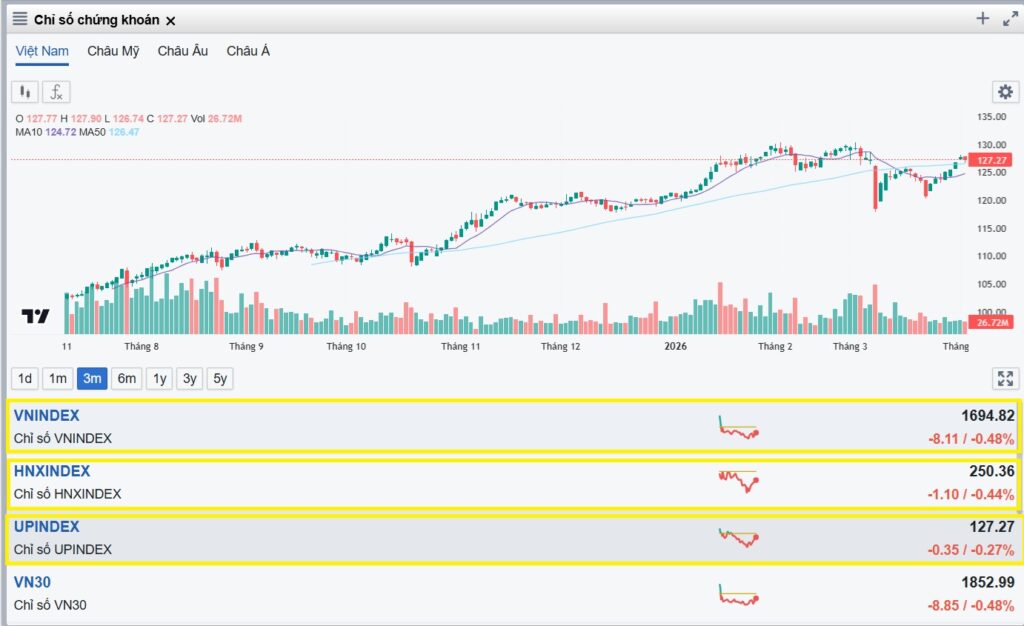This screenshot has height=626, width=1024.
Task: Switch to the Châu Âu tab
Action: [x=182, y=51]
